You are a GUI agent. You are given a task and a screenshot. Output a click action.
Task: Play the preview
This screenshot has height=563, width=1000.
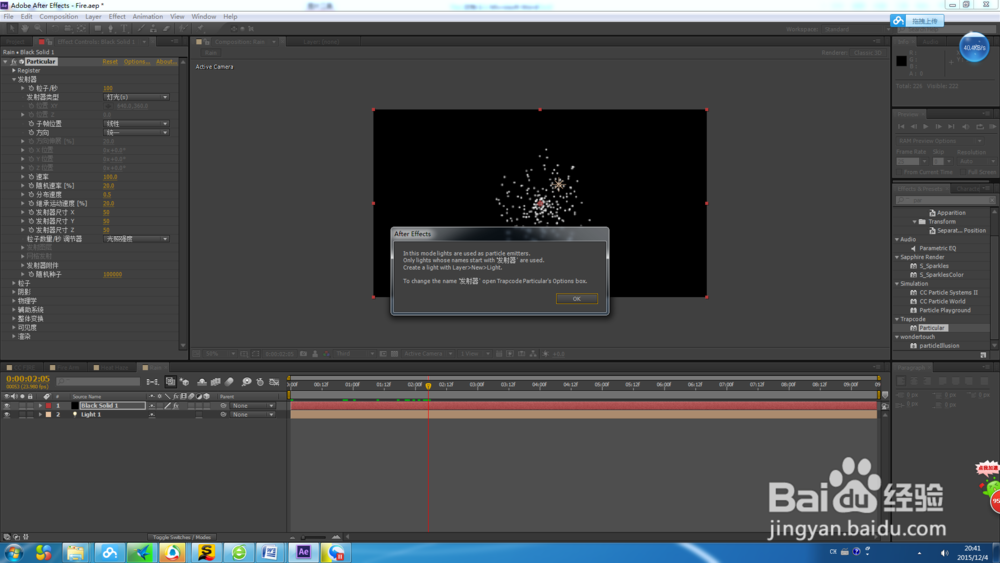(x=925, y=127)
